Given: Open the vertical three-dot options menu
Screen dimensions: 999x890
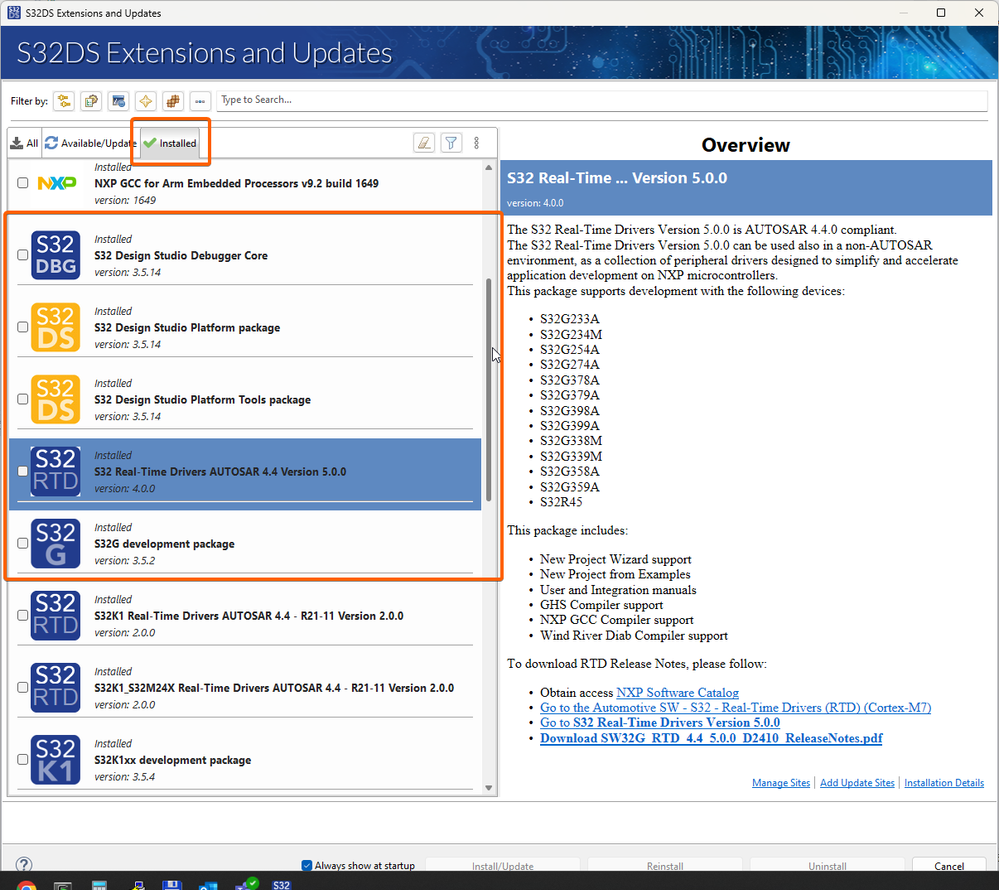Looking at the screenshot, I should tap(477, 143).
